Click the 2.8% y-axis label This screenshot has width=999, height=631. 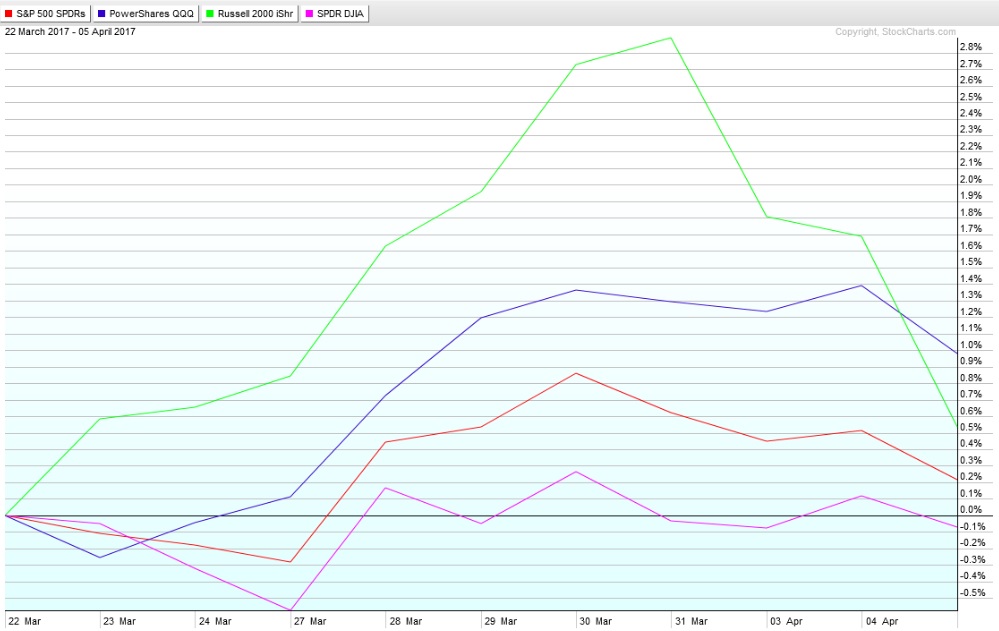[x=970, y=47]
